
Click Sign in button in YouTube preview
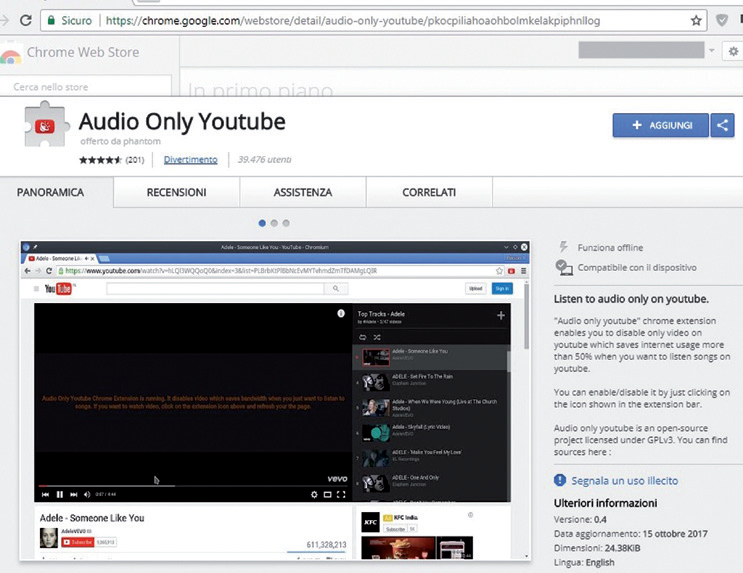(502, 288)
